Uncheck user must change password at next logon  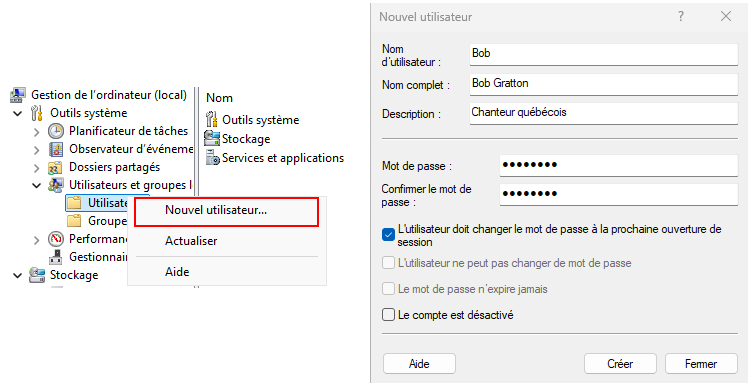[388, 235]
